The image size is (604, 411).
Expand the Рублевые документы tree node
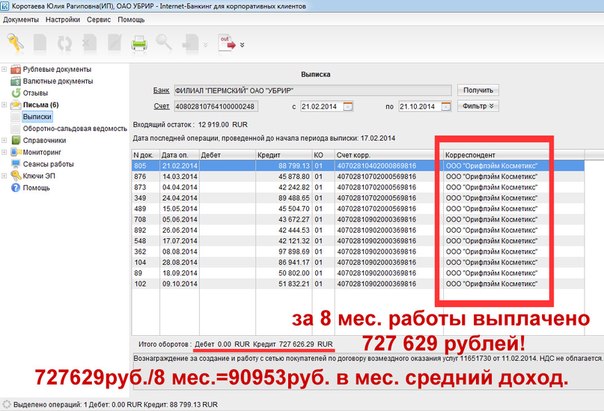click(5, 68)
